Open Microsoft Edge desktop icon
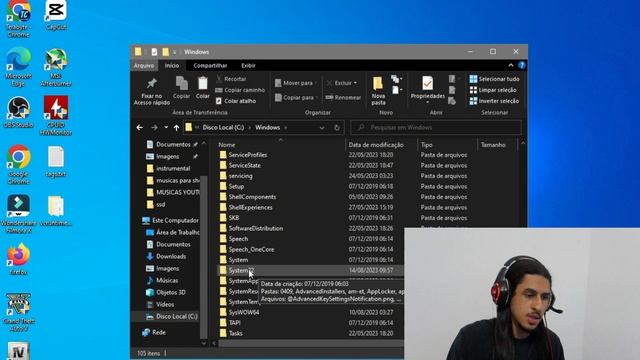This screenshot has height=360, width=640. coord(18,67)
